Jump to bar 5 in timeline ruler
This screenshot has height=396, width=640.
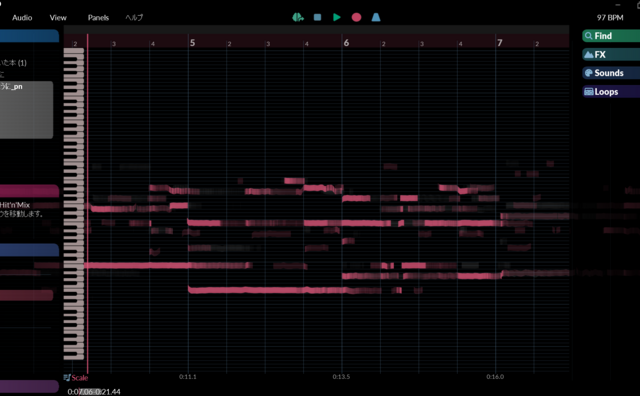tap(192, 43)
